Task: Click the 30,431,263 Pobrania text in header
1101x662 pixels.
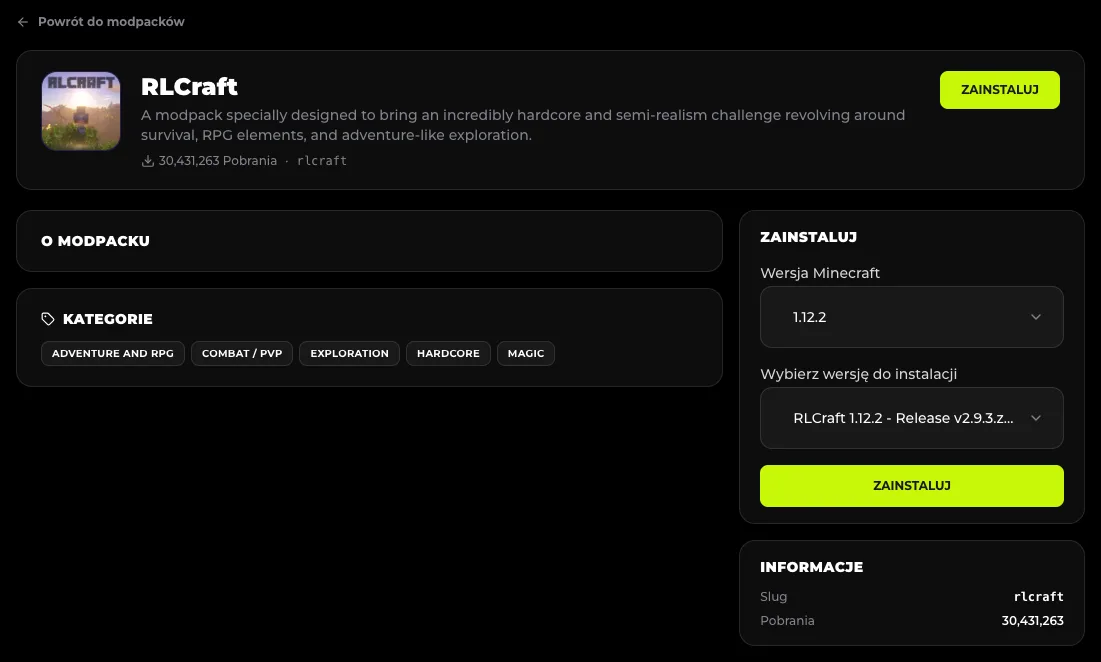Action: (x=218, y=161)
